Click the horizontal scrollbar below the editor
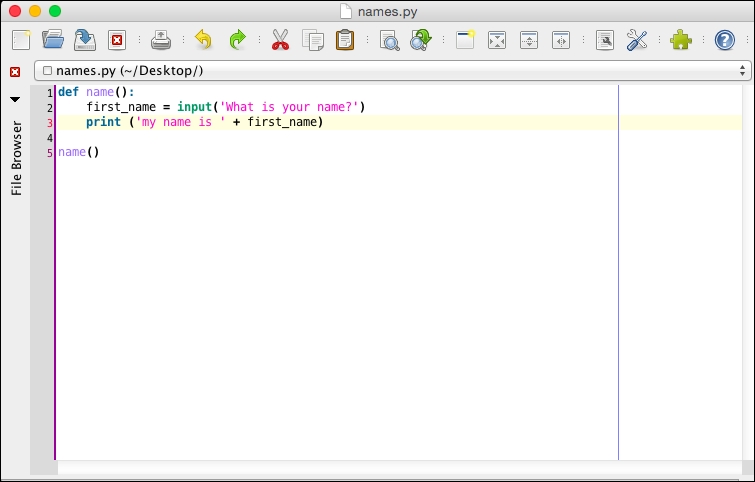The height and width of the screenshot is (482, 755). (x=400, y=467)
